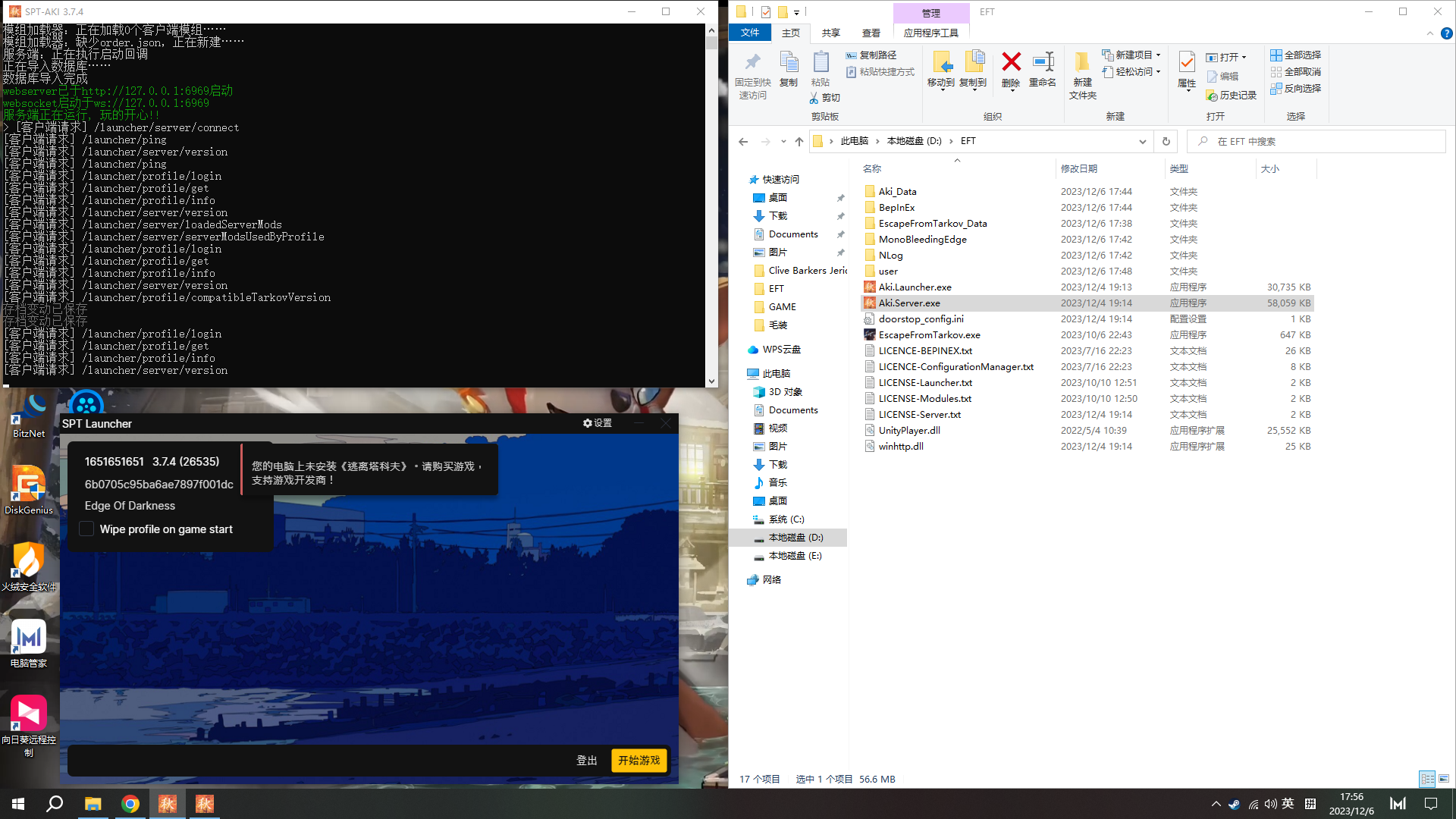Switch to large icons view

click(x=1444, y=779)
